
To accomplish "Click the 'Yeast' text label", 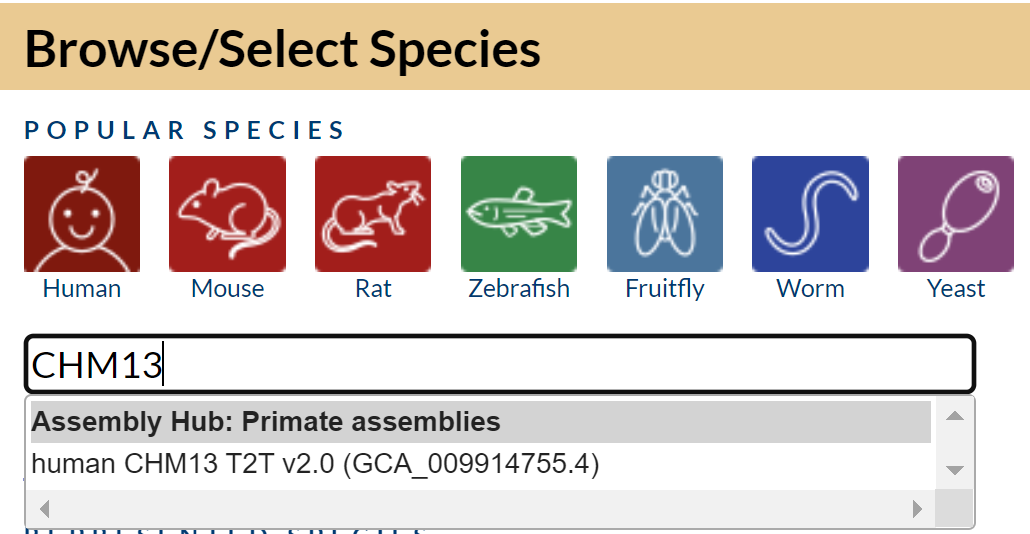I will (x=956, y=289).
